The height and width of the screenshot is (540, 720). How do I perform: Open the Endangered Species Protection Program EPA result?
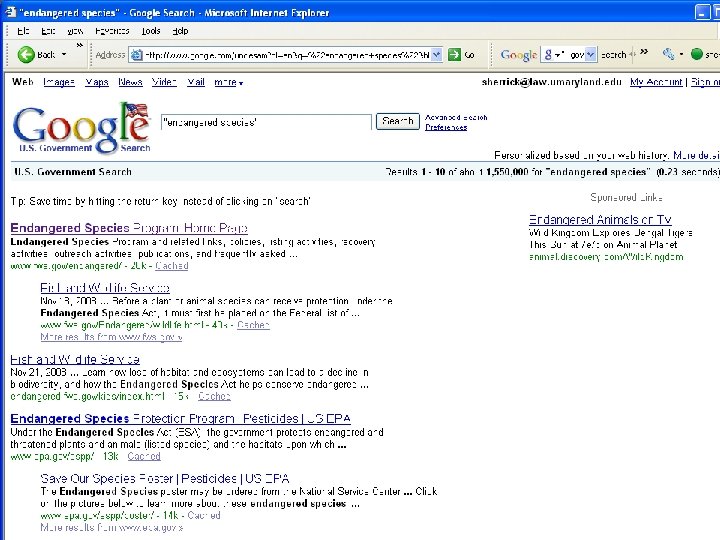[180, 418]
